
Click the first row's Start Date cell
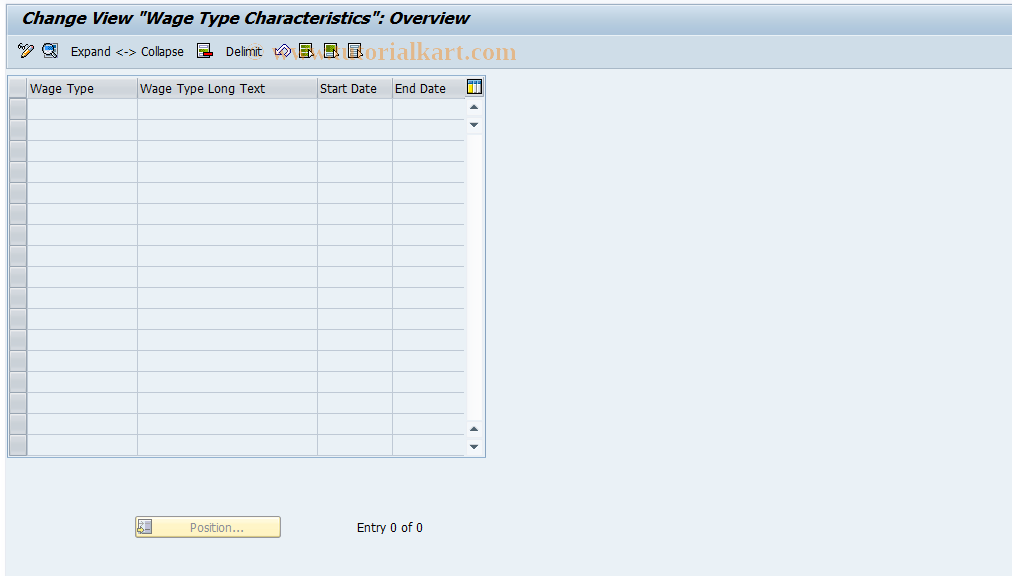point(355,109)
